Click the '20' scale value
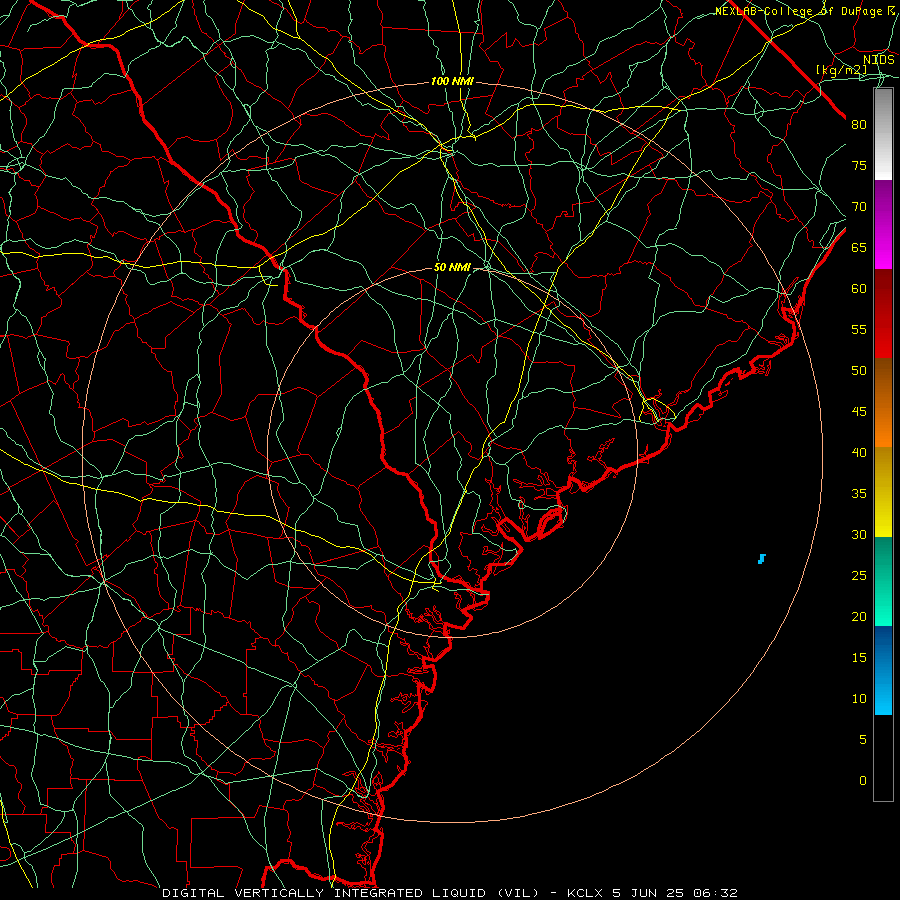This screenshot has width=900, height=900. click(859, 616)
